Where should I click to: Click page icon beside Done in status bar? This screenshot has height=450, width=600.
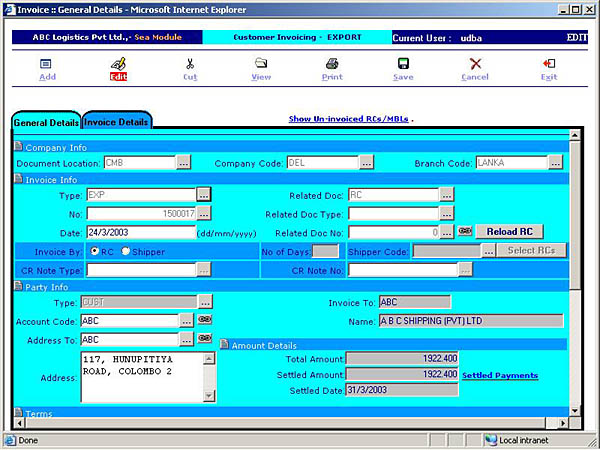pyautogui.click(x=10, y=440)
